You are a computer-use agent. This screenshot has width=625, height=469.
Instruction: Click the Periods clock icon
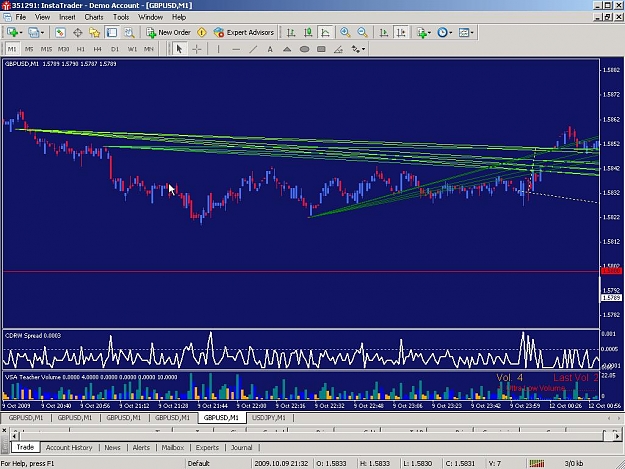[x=442, y=33]
